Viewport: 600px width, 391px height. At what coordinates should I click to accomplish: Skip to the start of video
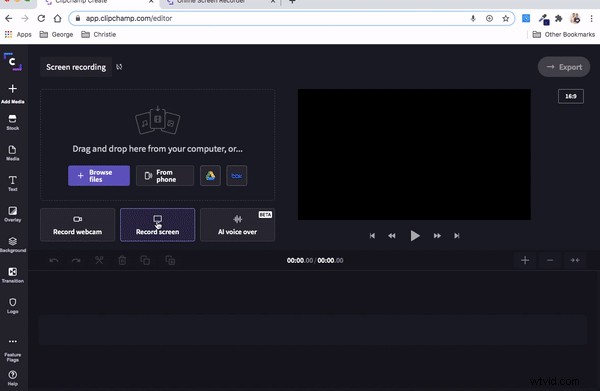pyautogui.click(x=372, y=236)
